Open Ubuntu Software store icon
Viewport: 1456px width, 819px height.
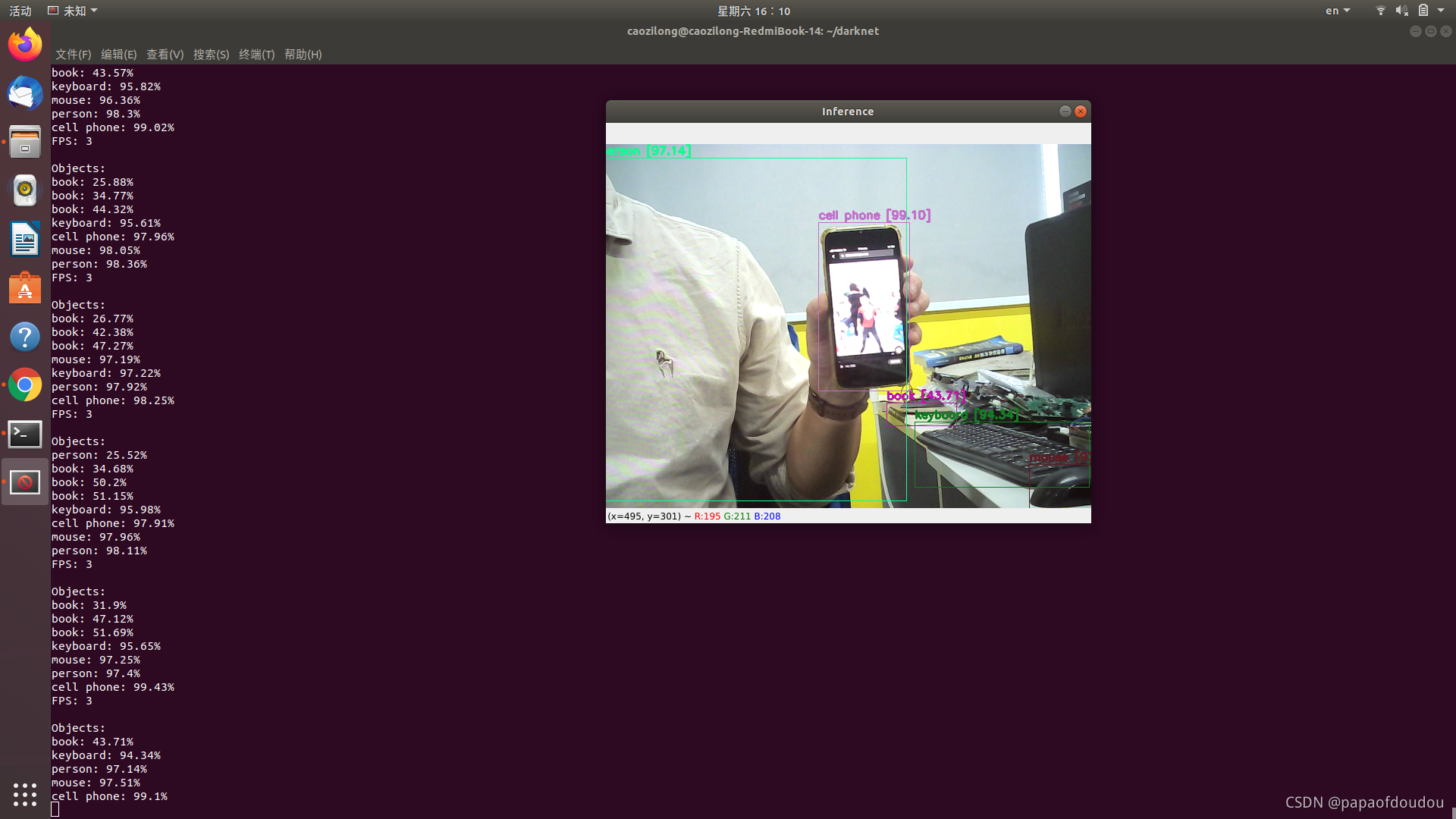click(25, 288)
